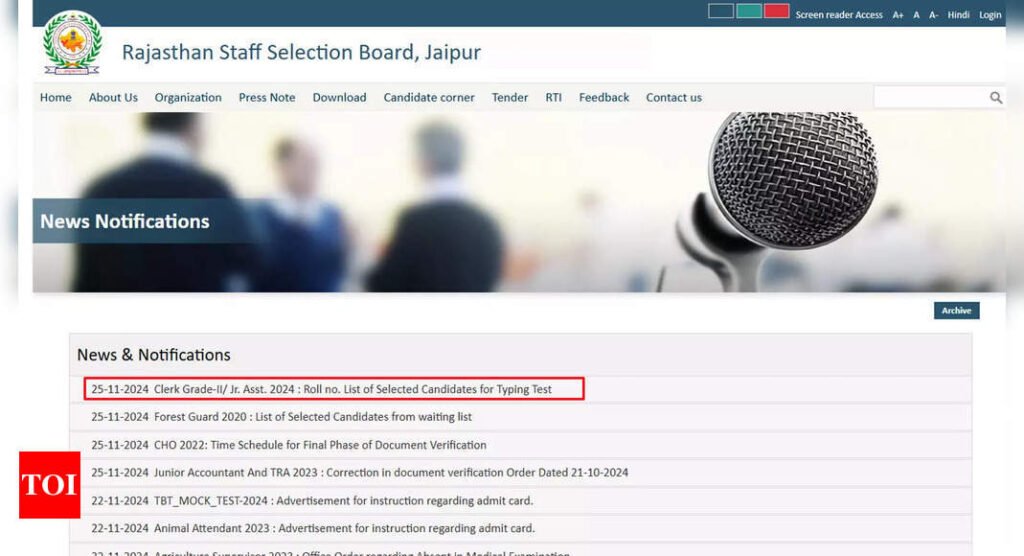This screenshot has width=1024, height=556.
Task: Select the red theme swatch
Action: (776, 11)
